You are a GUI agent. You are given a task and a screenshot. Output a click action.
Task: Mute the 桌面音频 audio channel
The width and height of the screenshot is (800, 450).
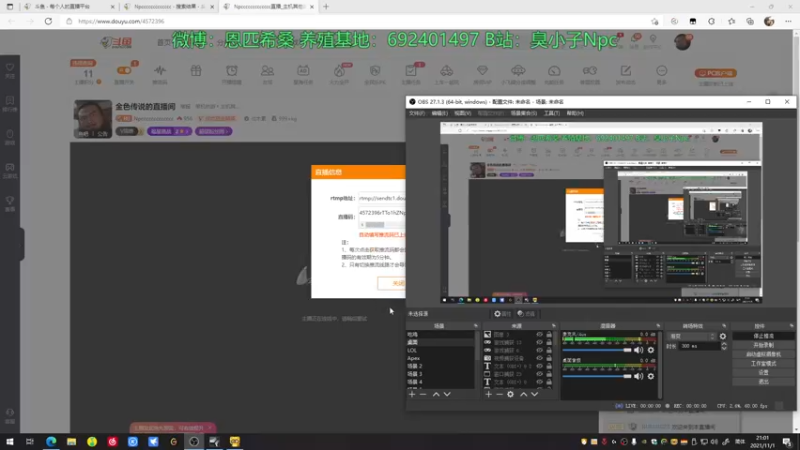click(638, 377)
